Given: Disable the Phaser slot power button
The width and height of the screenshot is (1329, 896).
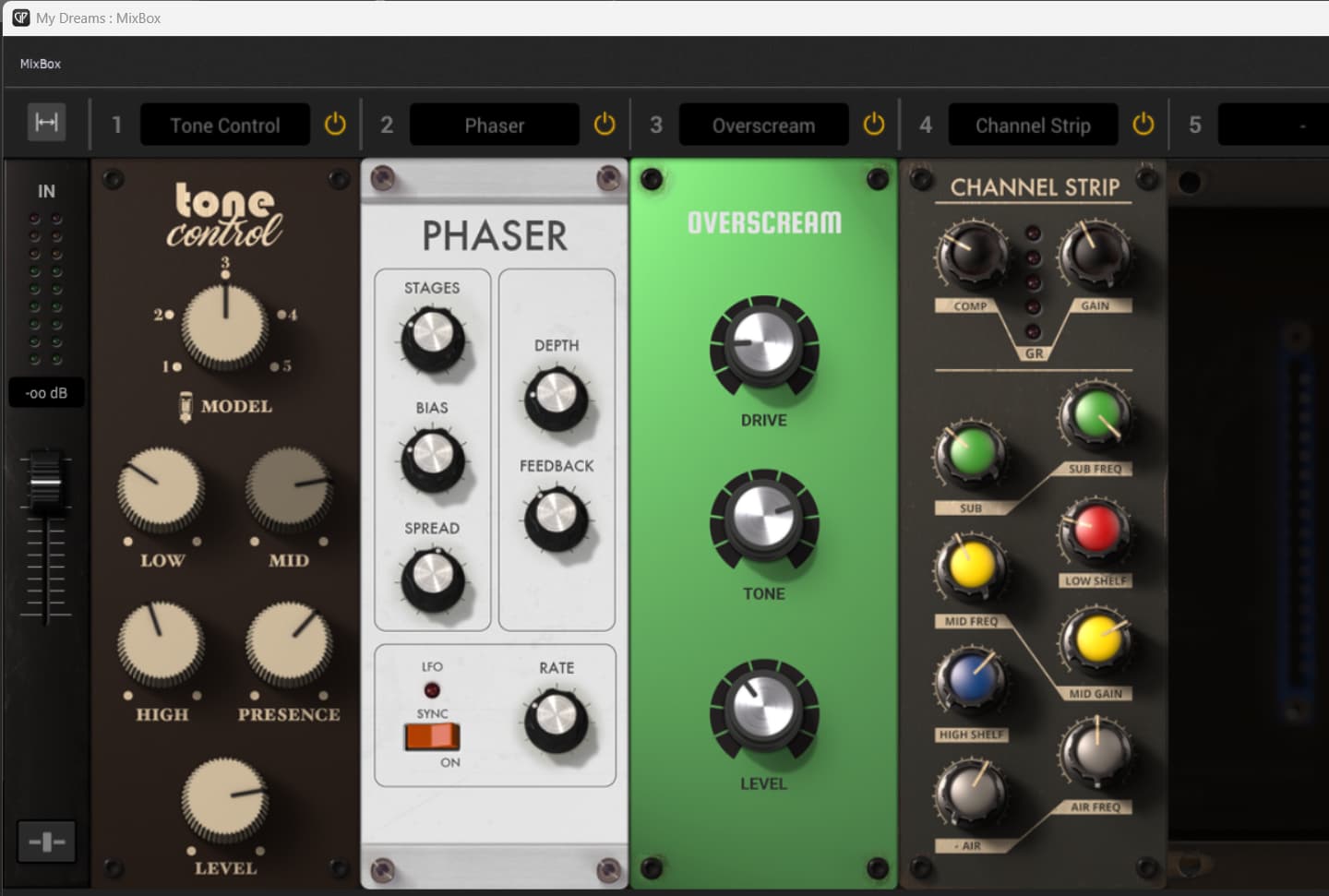Looking at the screenshot, I should [605, 124].
